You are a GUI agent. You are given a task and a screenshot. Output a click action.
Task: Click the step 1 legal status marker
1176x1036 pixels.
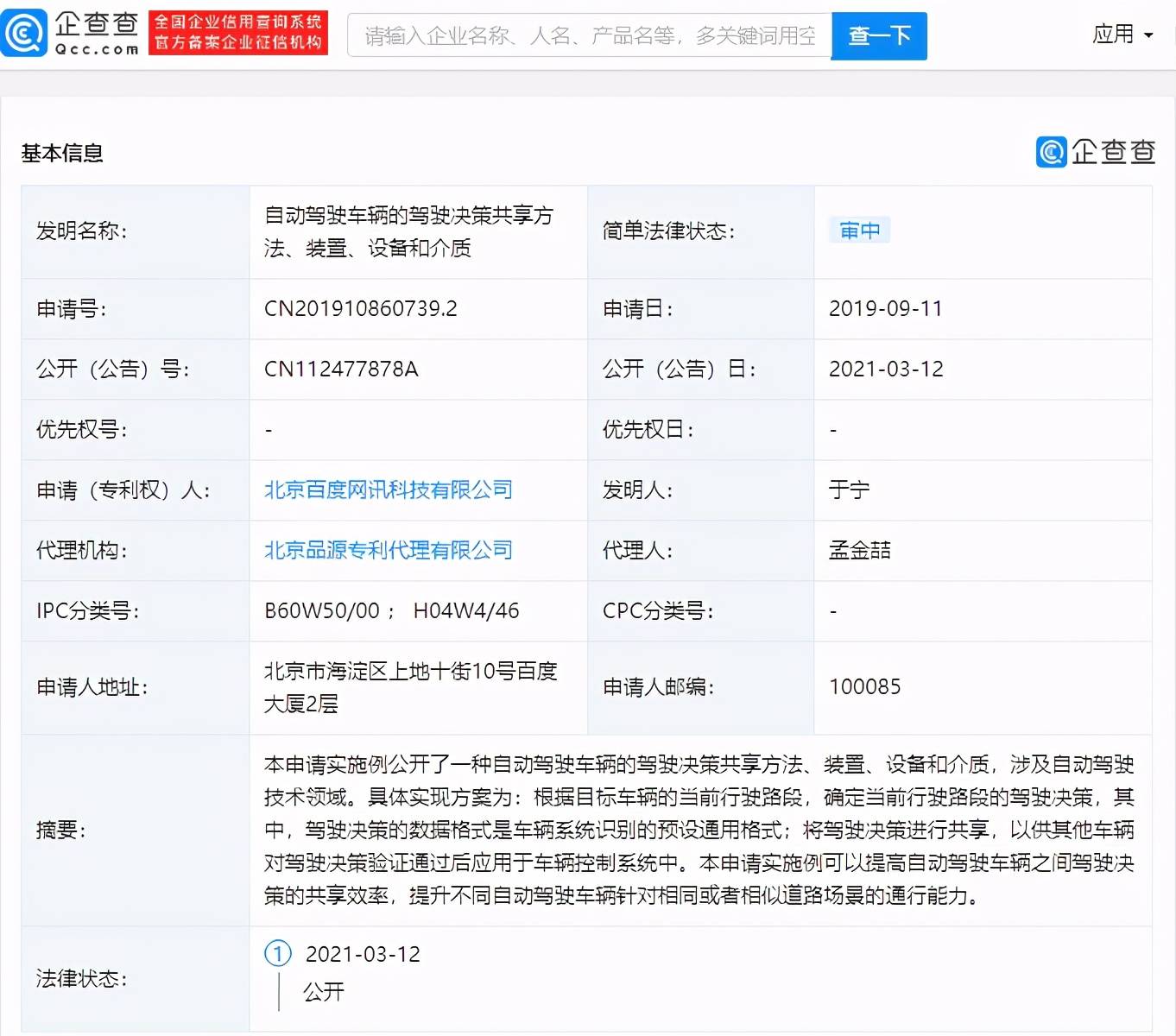click(278, 954)
